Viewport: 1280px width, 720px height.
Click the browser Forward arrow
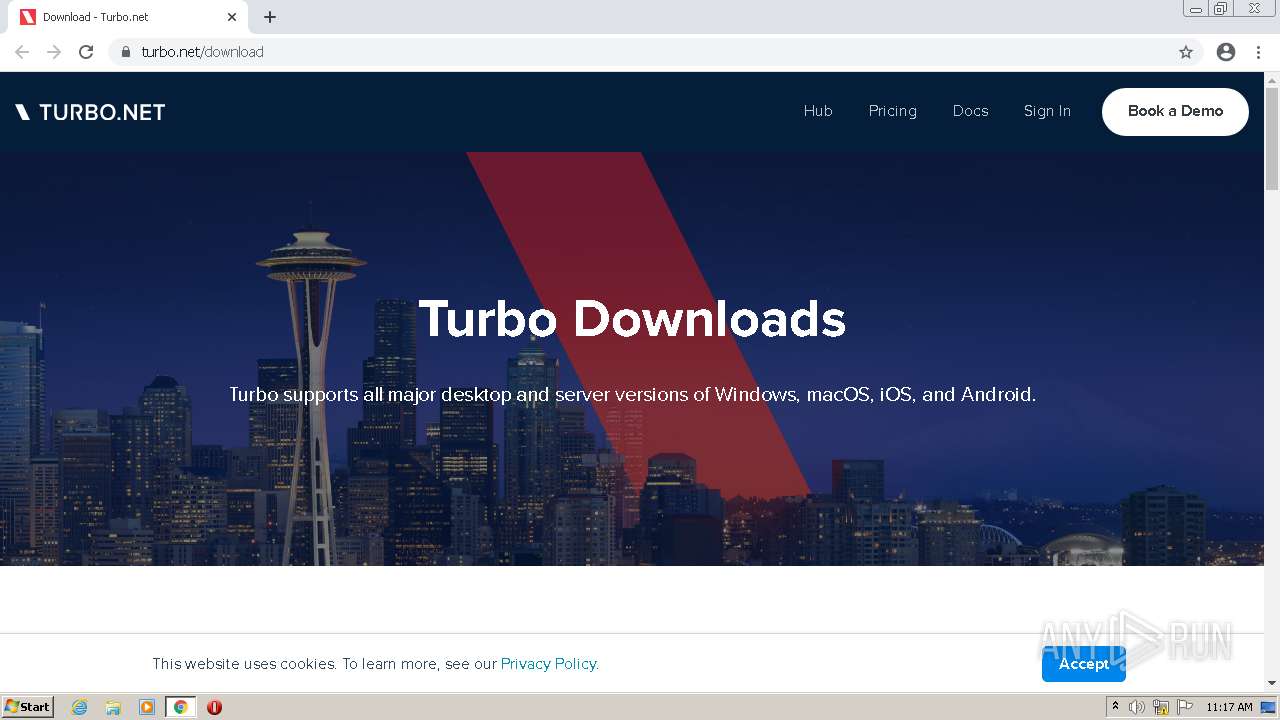pyautogui.click(x=54, y=52)
